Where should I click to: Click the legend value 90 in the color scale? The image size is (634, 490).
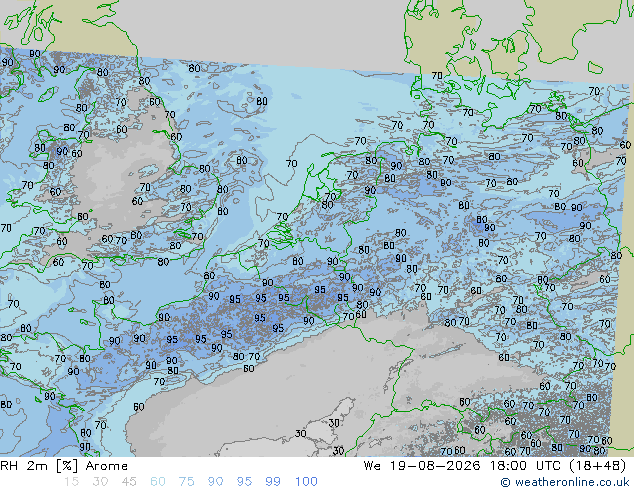(x=215, y=482)
